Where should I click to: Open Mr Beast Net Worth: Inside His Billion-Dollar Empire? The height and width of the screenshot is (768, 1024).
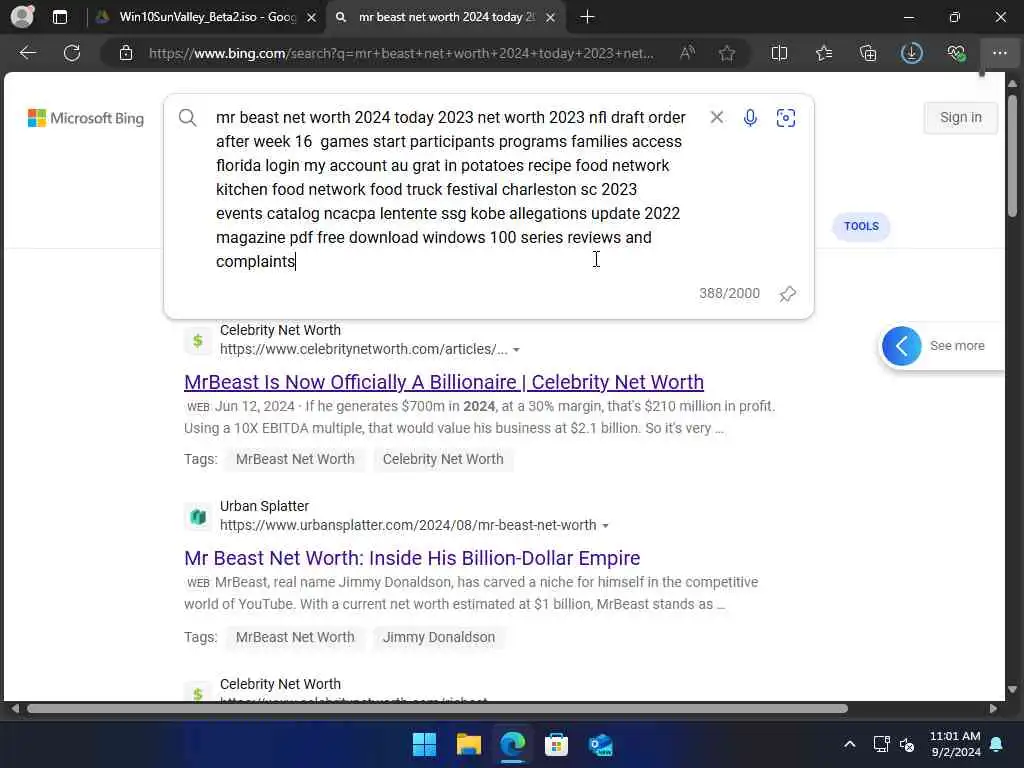tap(412, 558)
